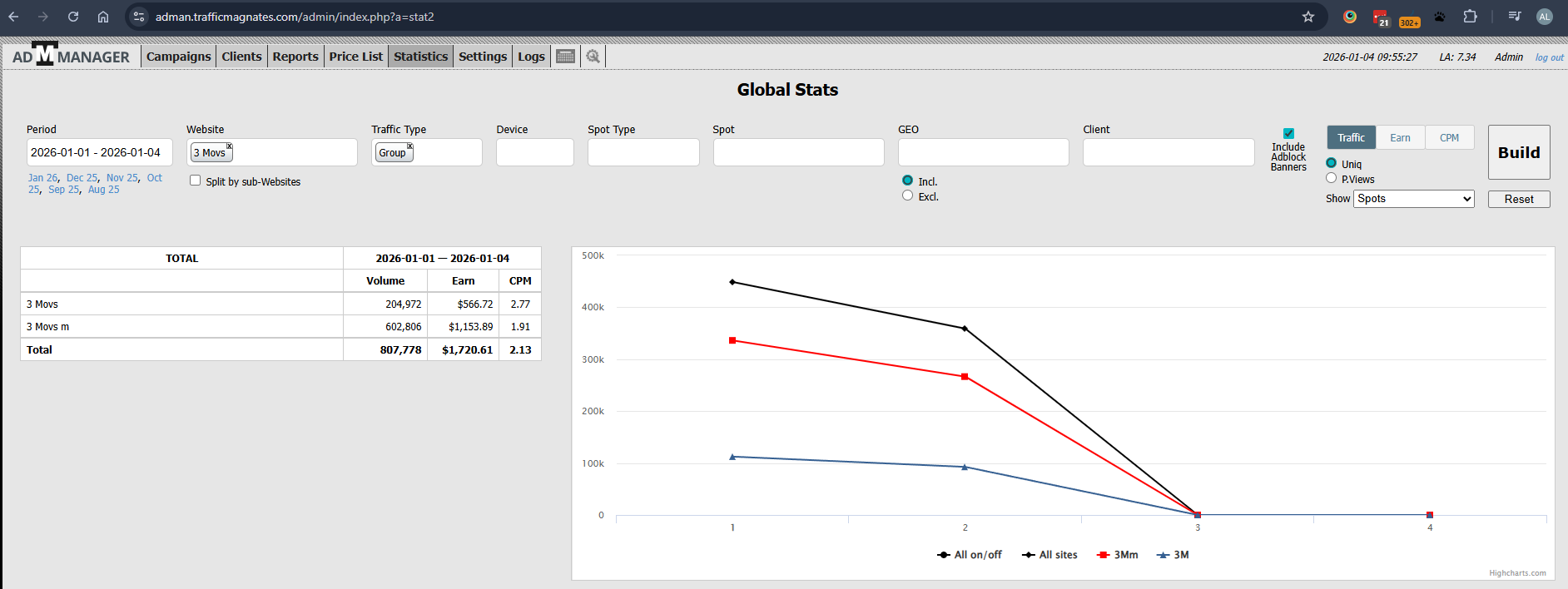1568x589 pixels.
Task: Select the Sep 25 period shortcut
Action: pyautogui.click(x=63, y=190)
